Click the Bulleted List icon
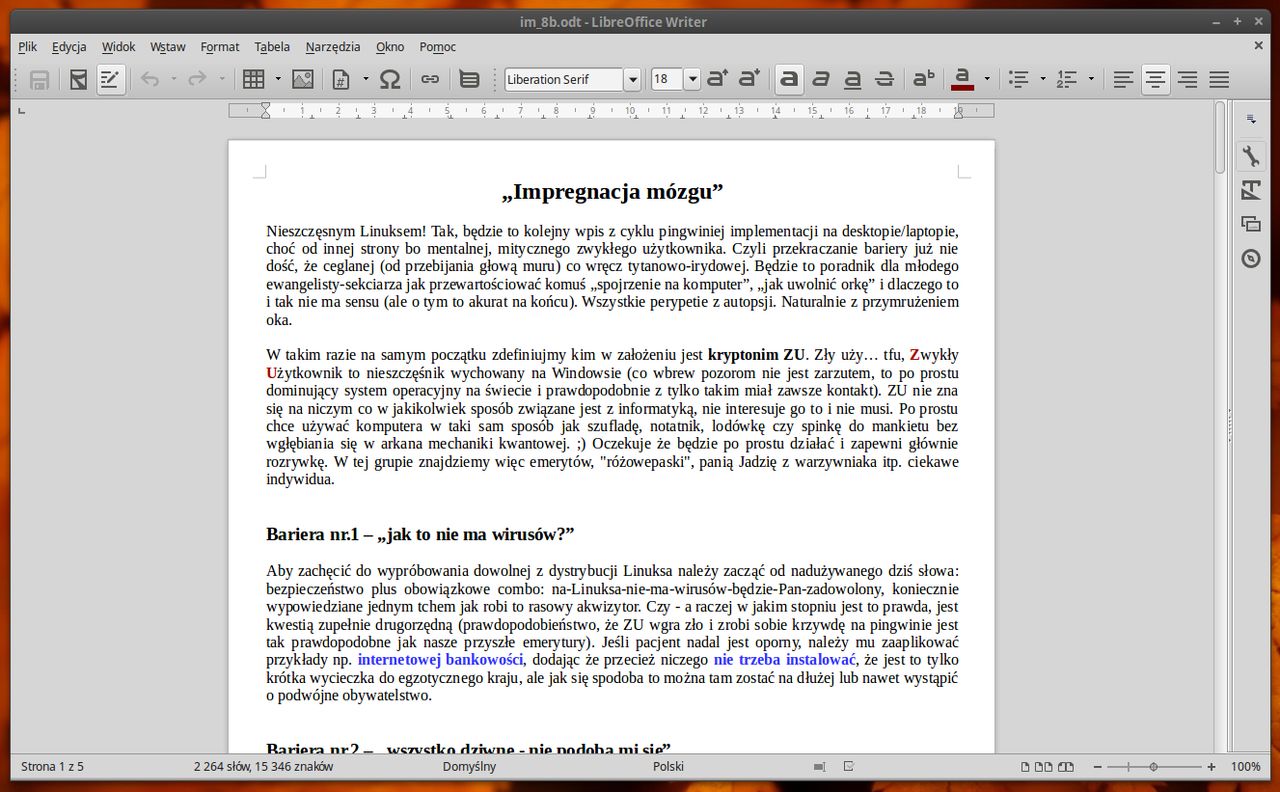1280x792 pixels. pyautogui.click(x=1019, y=79)
